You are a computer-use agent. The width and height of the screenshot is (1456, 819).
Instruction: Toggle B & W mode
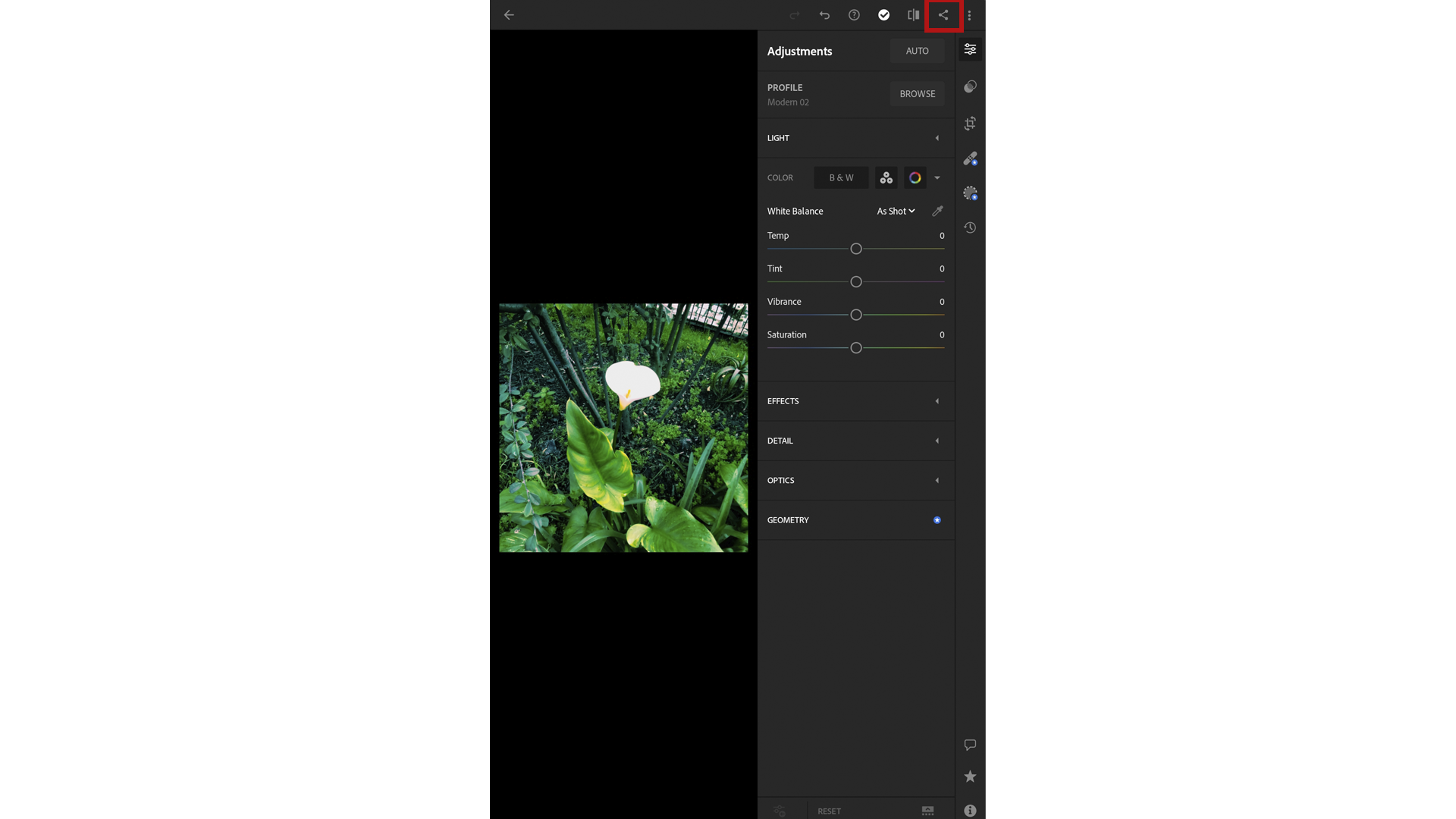(x=841, y=177)
